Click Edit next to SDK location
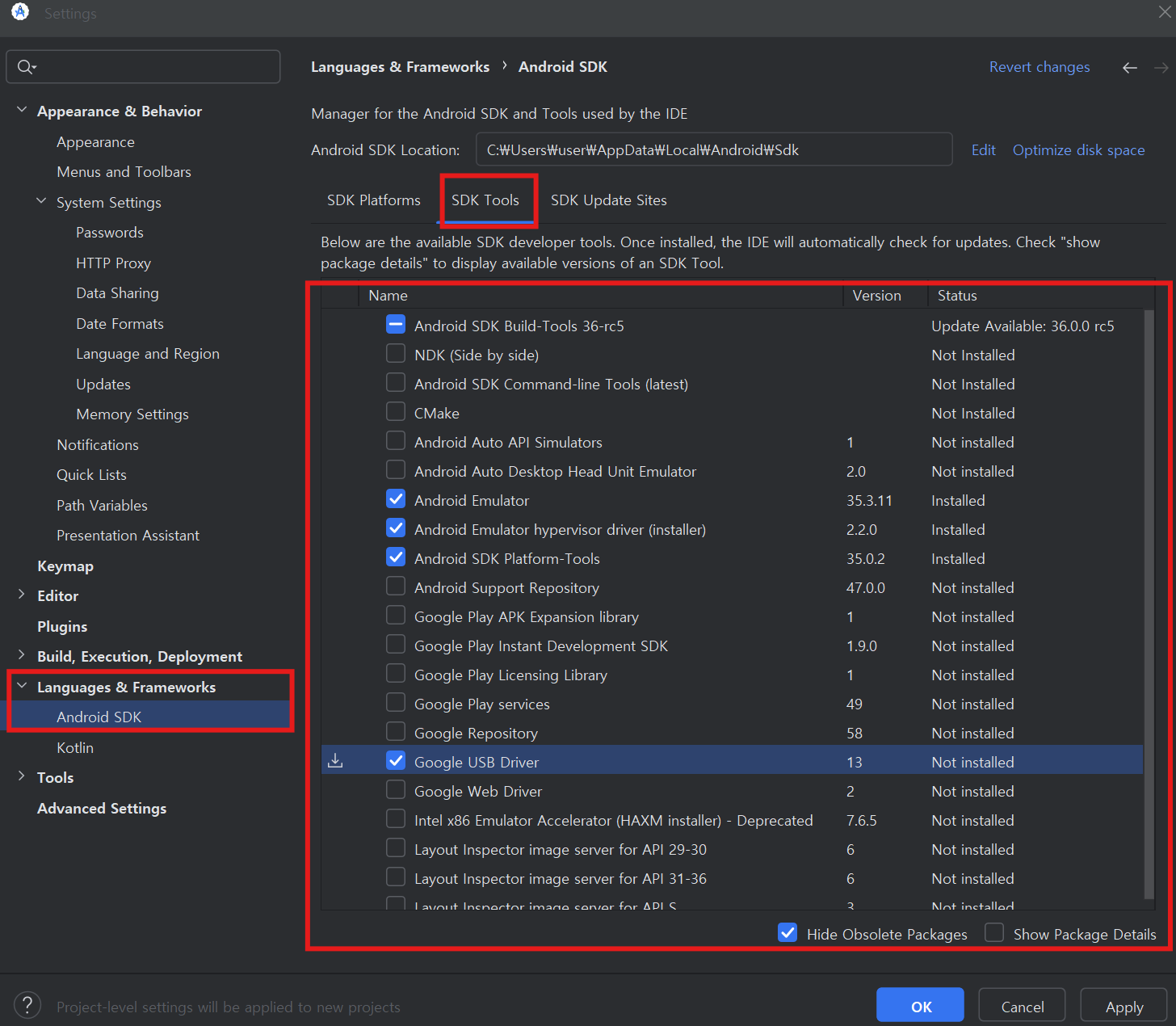This screenshot has width=1176, height=1026. 983,150
